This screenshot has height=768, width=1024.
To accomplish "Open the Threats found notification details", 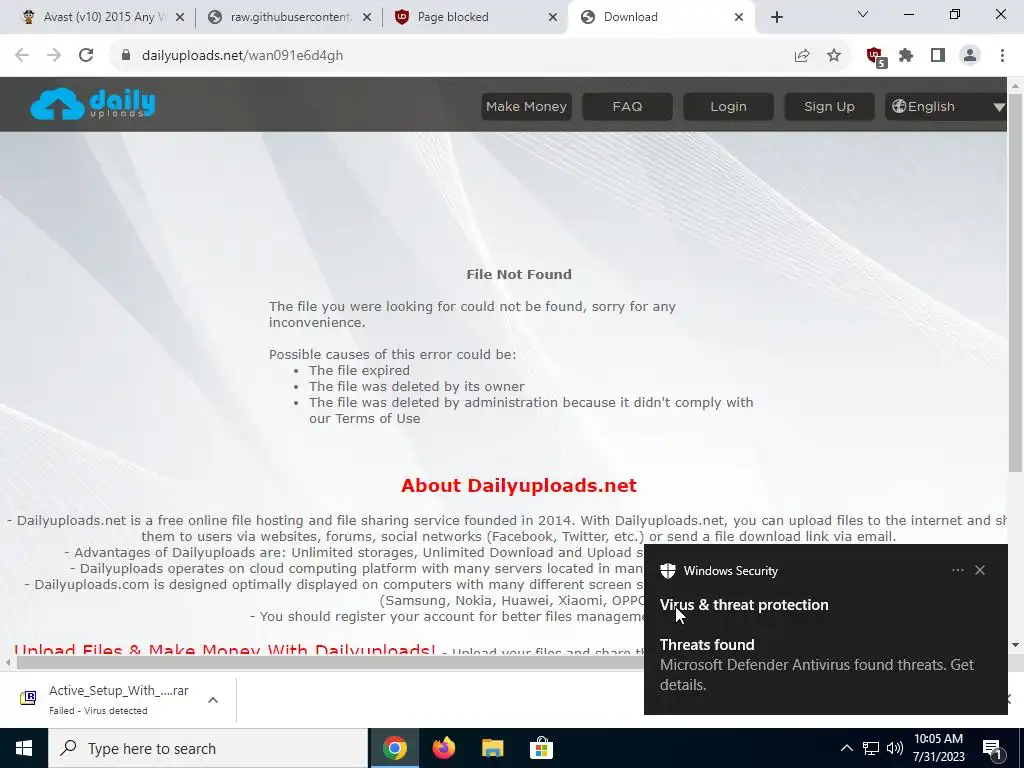I will tap(816, 665).
